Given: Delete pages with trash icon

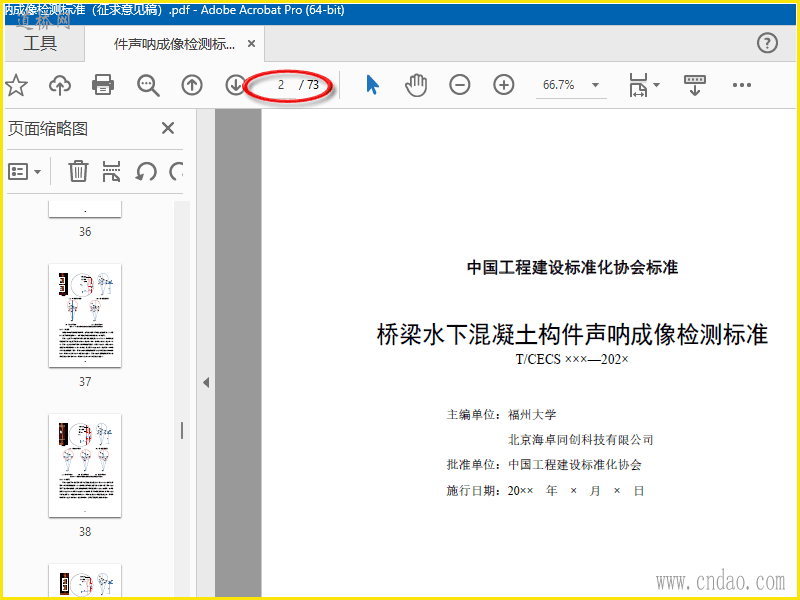Looking at the screenshot, I should coord(78,171).
